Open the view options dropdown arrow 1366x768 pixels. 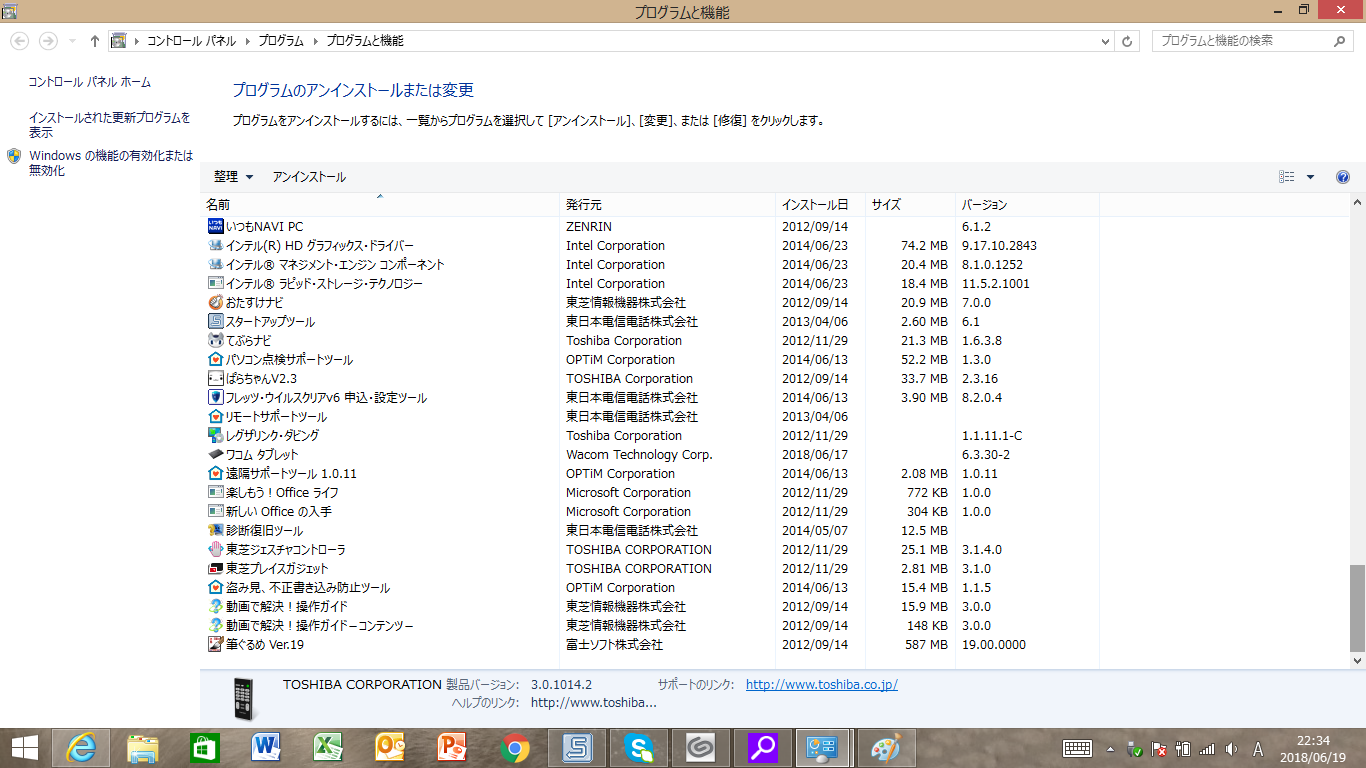[x=1310, y=177]
